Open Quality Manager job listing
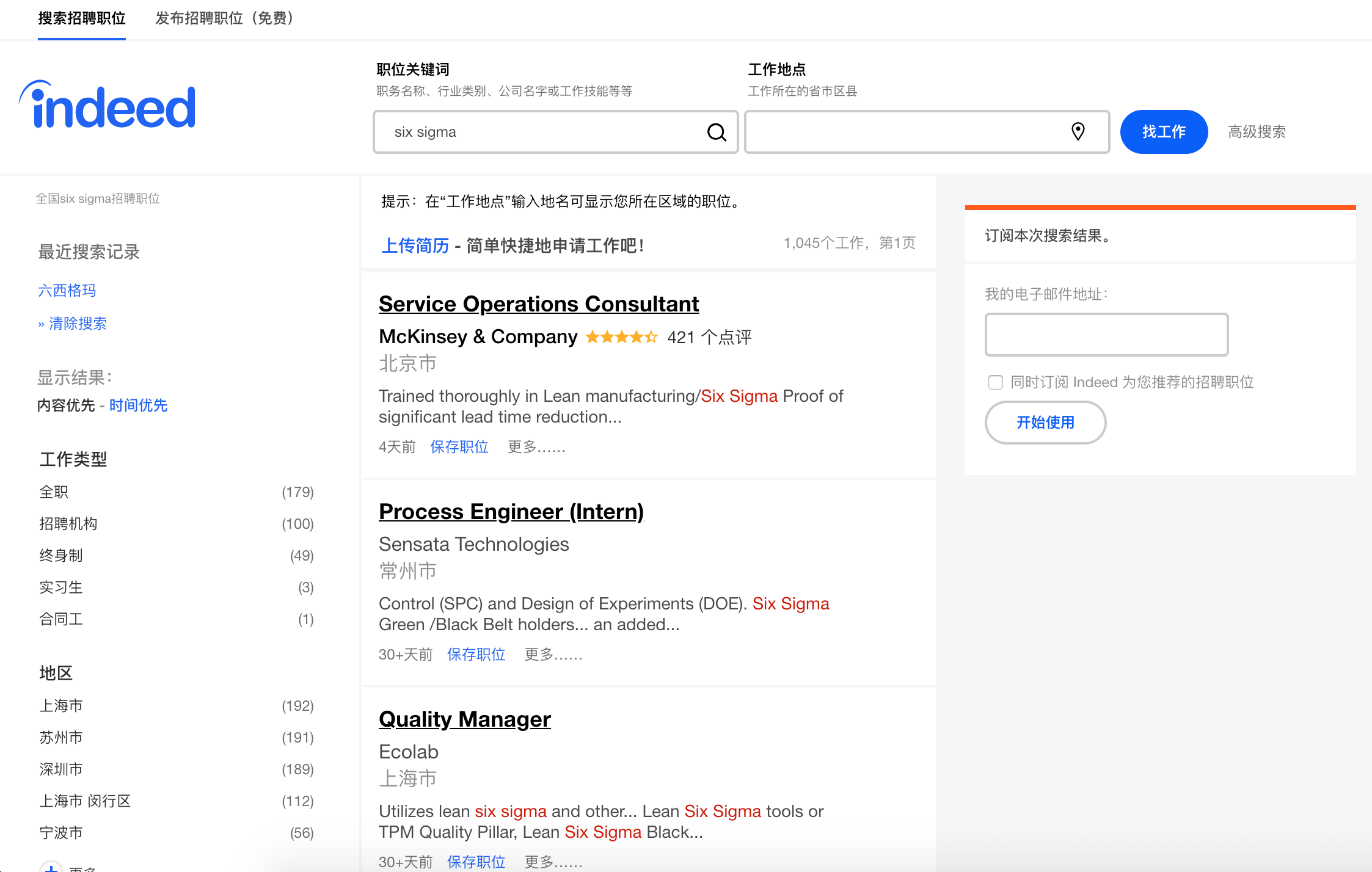The width and height of the screenshot is (1372, 872). point(464,719)
